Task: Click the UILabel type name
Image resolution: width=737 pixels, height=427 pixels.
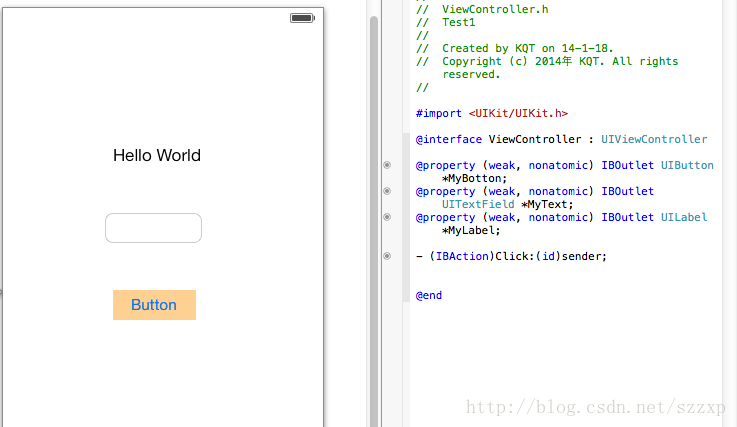Action: pyautogui.click(x=684, y=217)
